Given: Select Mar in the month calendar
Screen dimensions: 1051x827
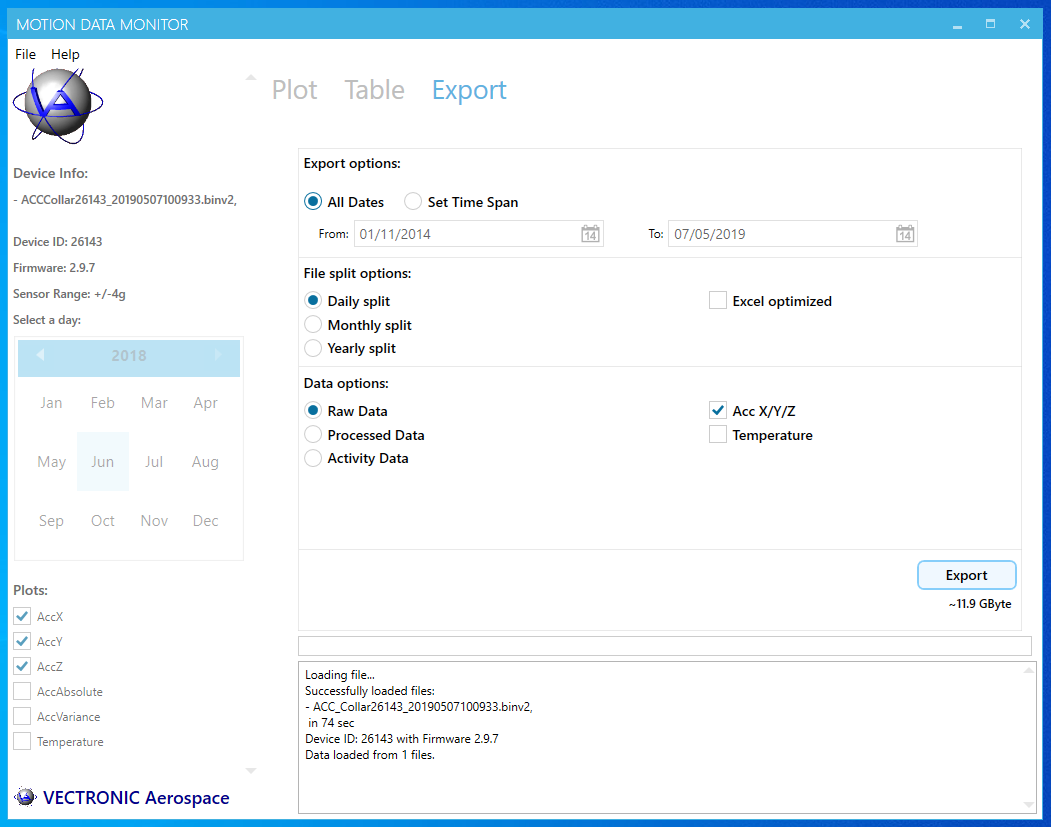Looking at the screenshot, I should pos(154,403).
